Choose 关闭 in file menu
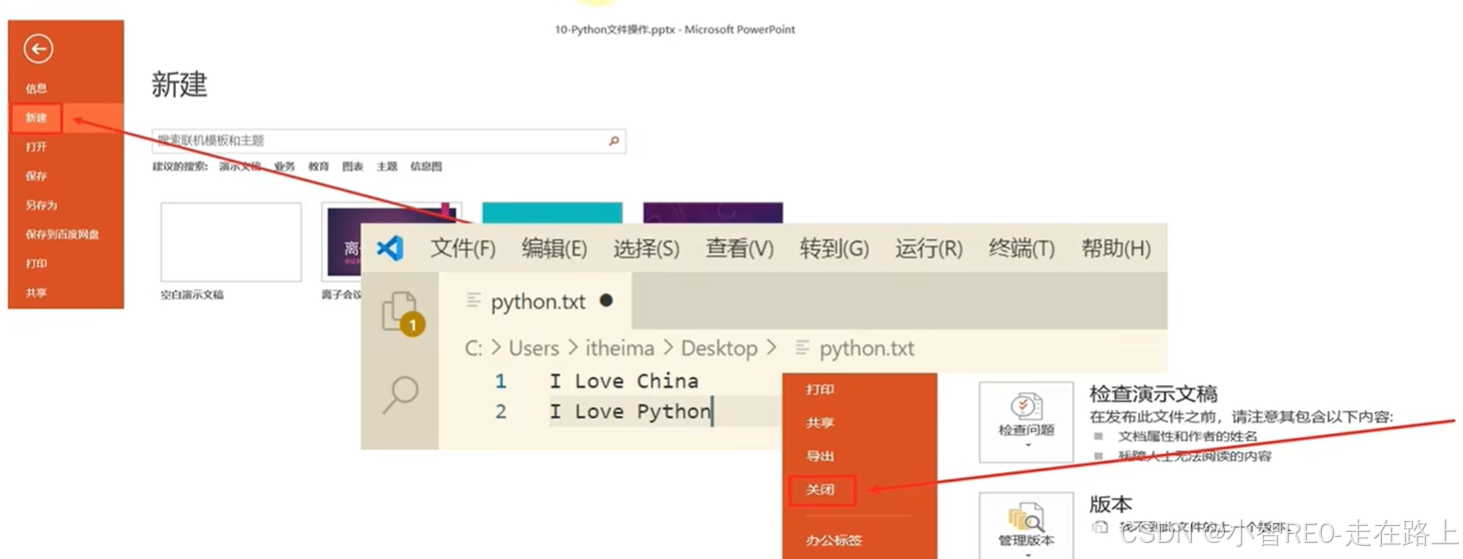Screen dimensions: 1463x559 (x=820, y=490)
